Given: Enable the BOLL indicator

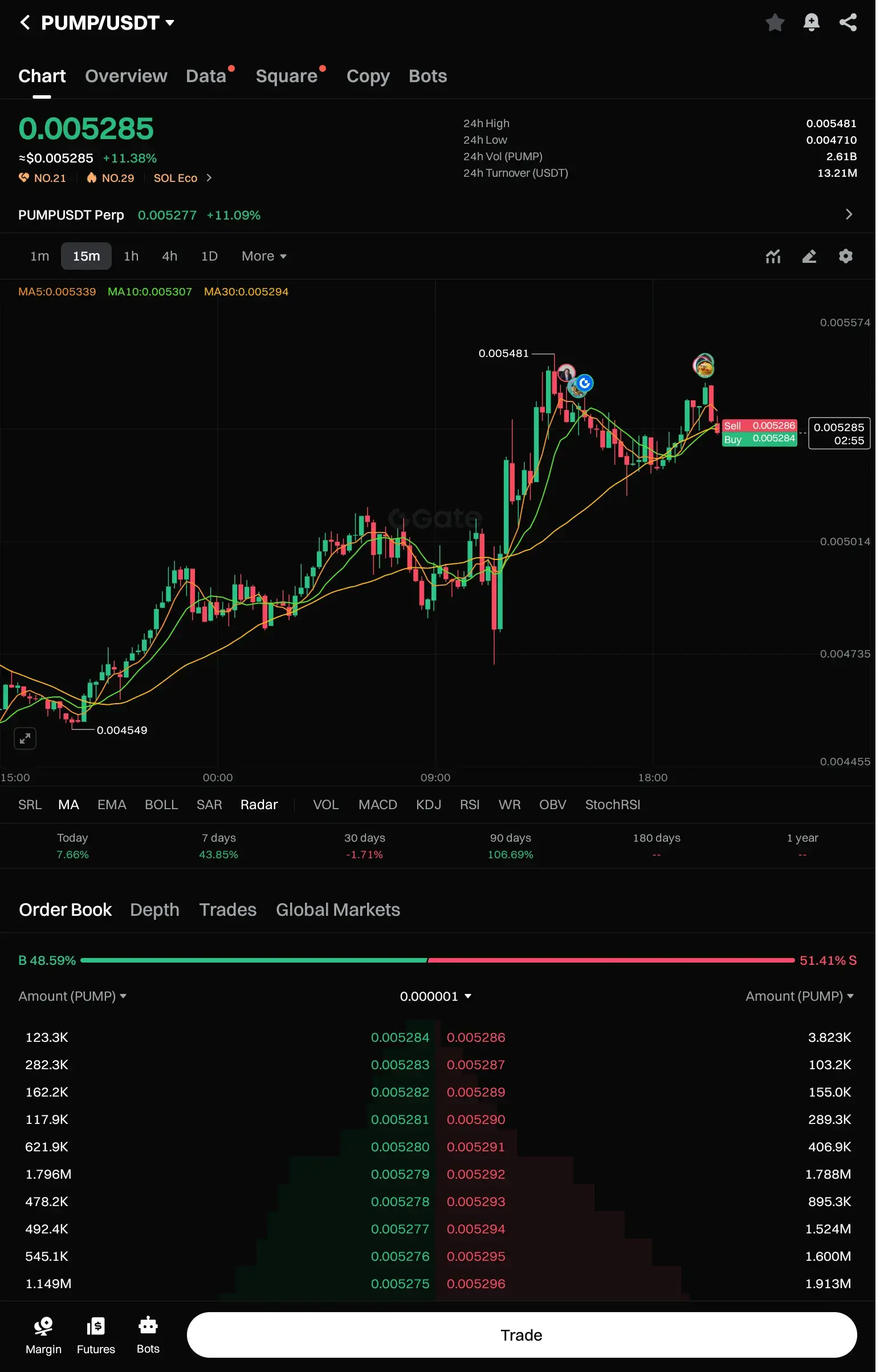Looking at the screenshot, I should tap(161, 805).
